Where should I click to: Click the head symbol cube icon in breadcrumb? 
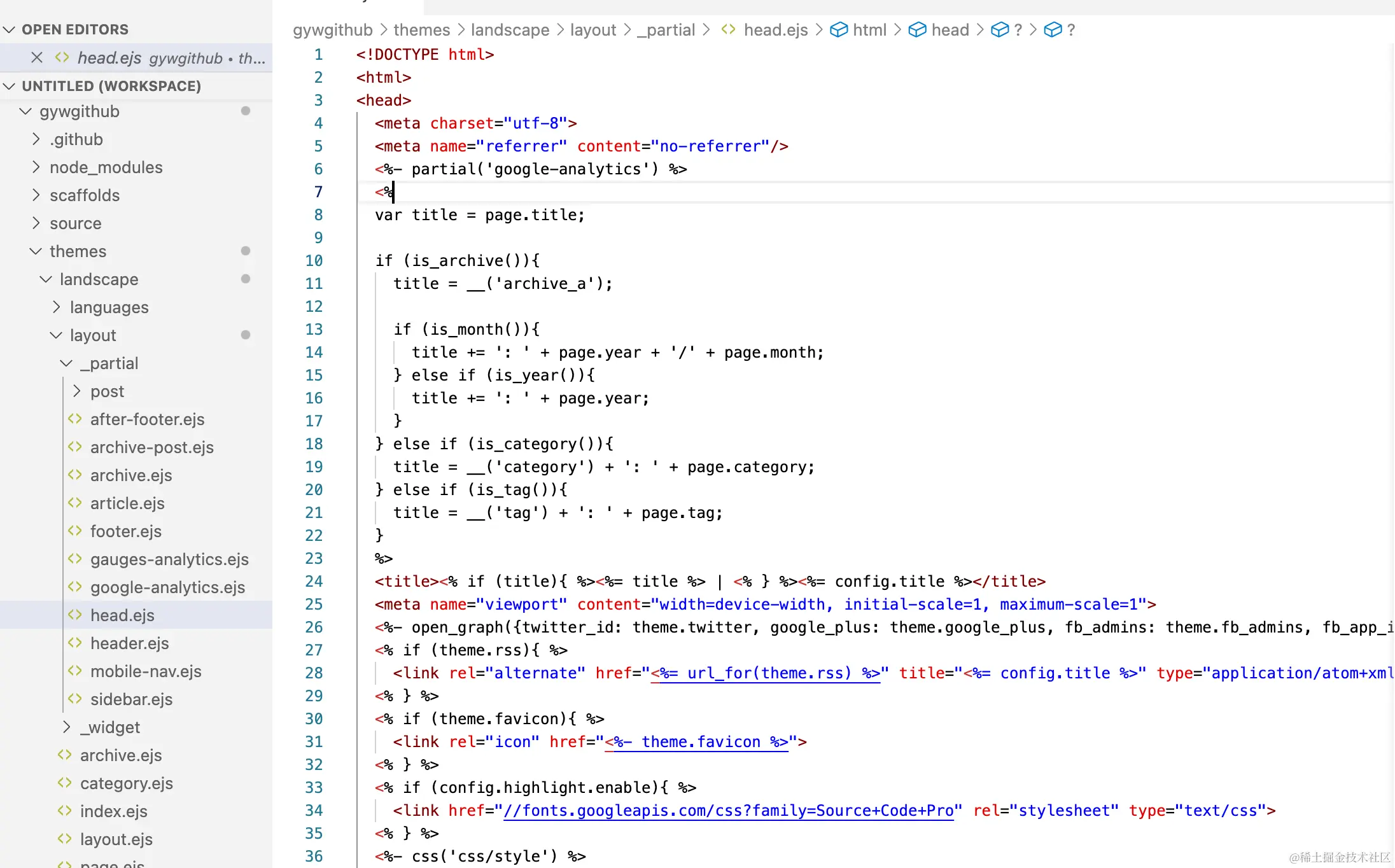click(917, 30)
